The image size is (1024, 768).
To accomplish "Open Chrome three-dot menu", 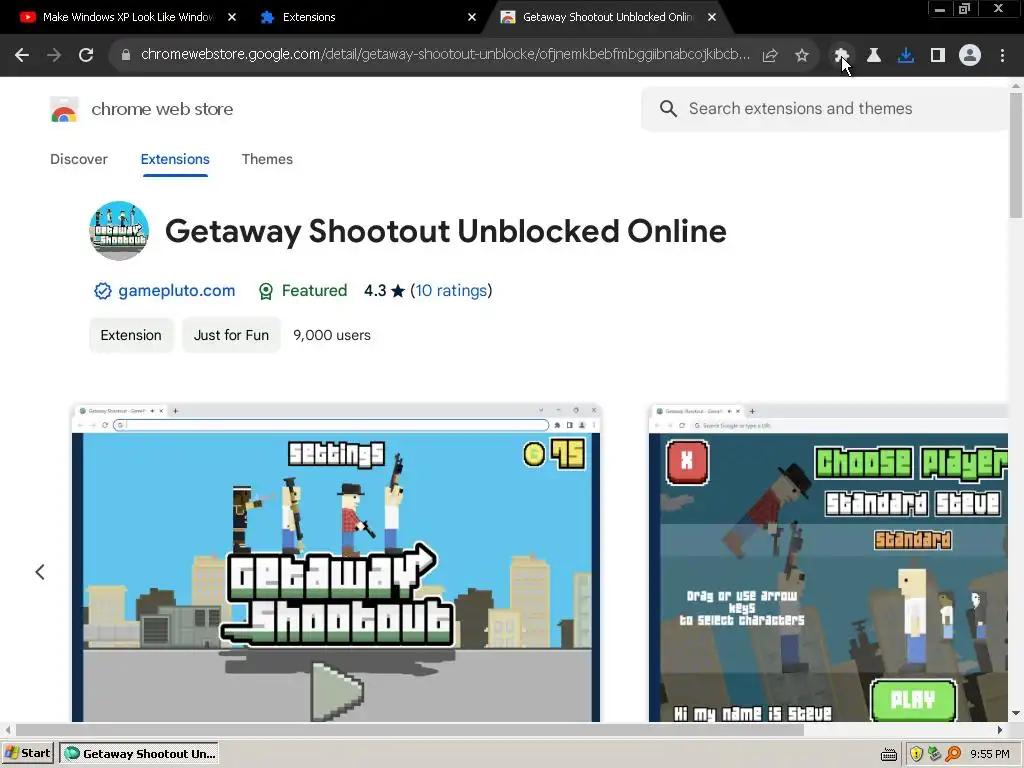I will pos(1002,55).
